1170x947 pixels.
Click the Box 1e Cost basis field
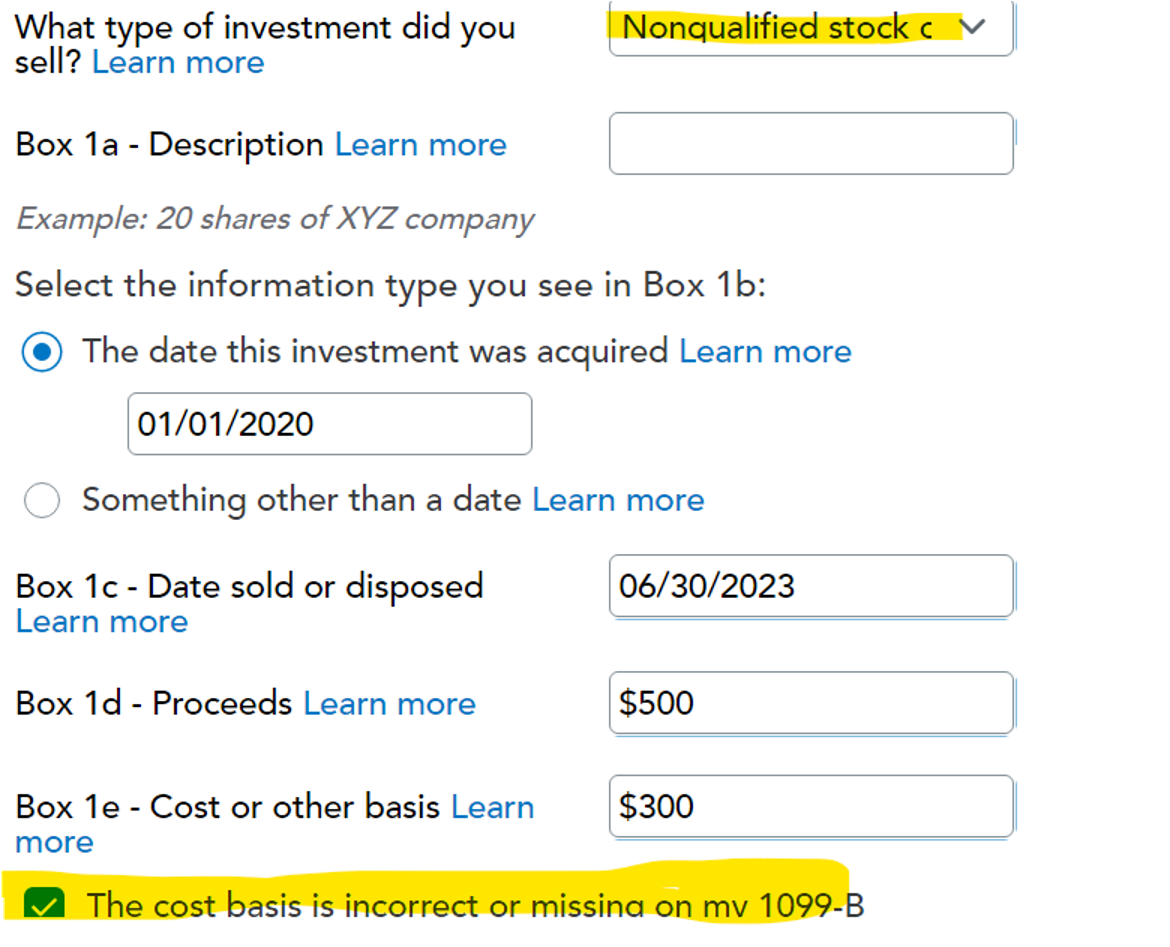point(810,807)
